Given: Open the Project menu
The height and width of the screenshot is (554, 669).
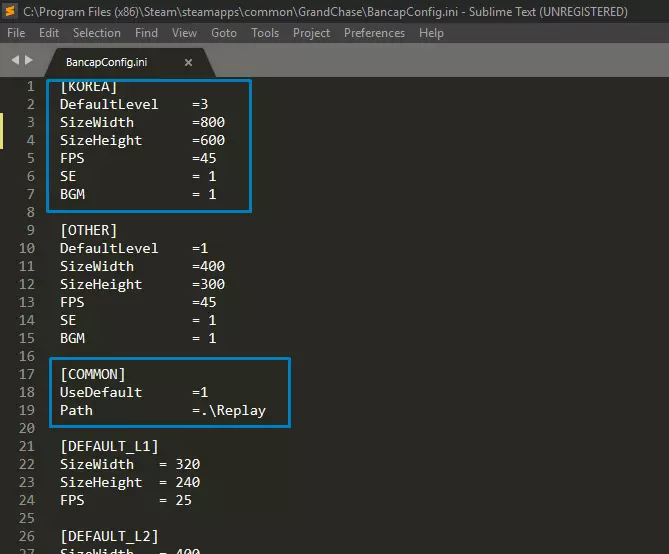Looking at the screenshot, I should [x=311, y=33].
